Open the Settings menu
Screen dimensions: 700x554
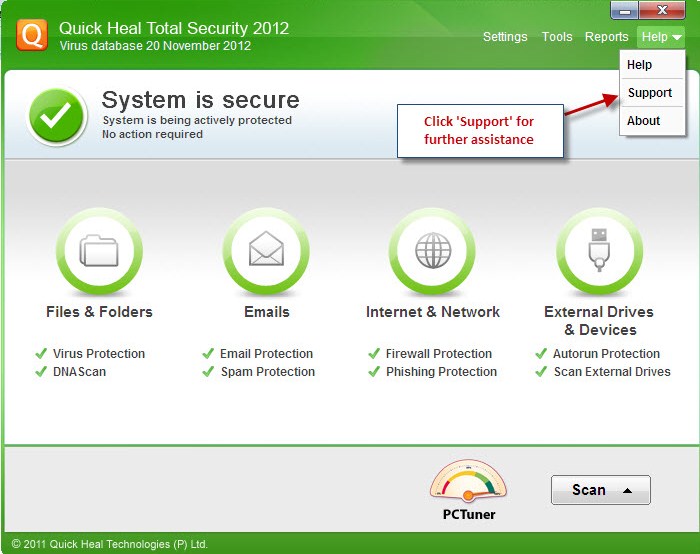pyautogui.click(x=505, y=37)
